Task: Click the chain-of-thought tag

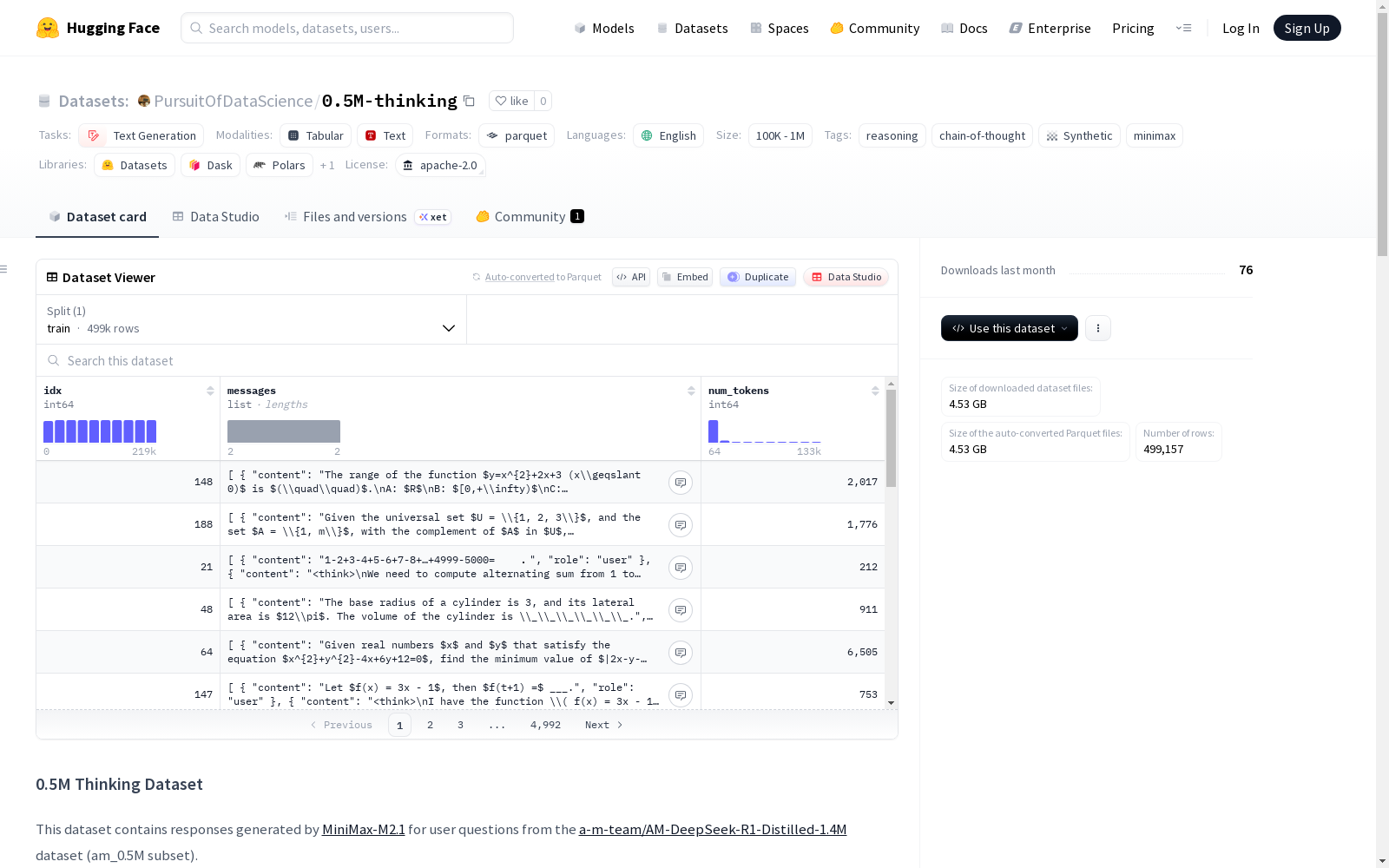Action: point(982,135)
